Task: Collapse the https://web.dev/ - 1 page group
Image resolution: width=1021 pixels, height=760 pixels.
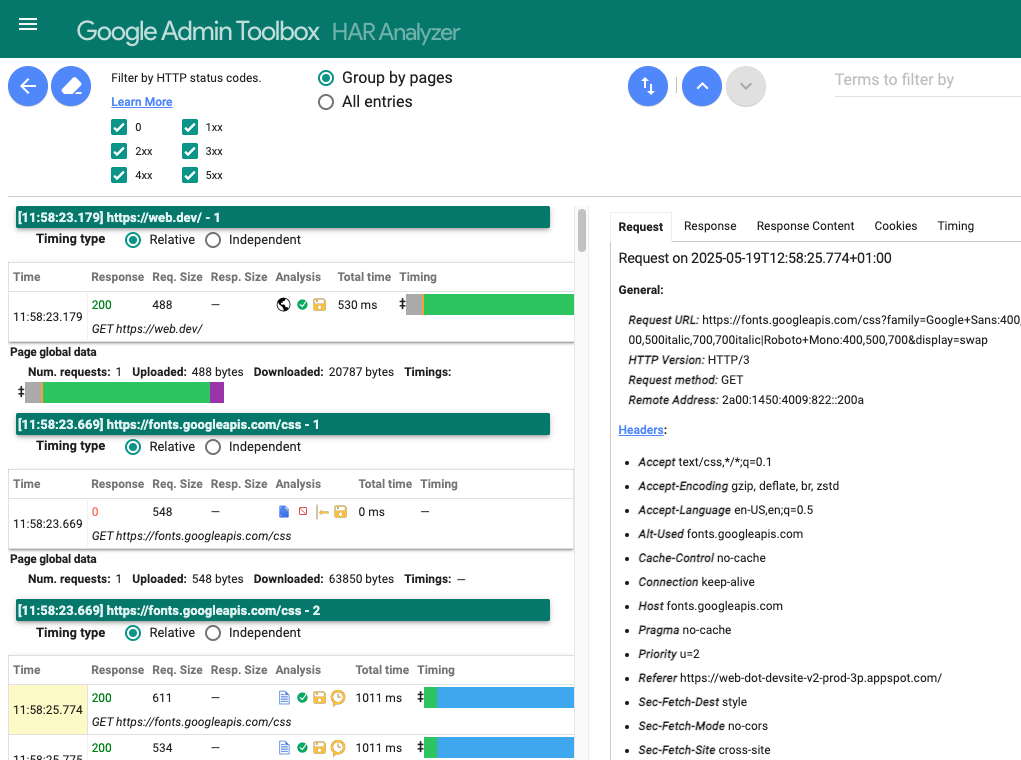Action: tap(283, 218)
